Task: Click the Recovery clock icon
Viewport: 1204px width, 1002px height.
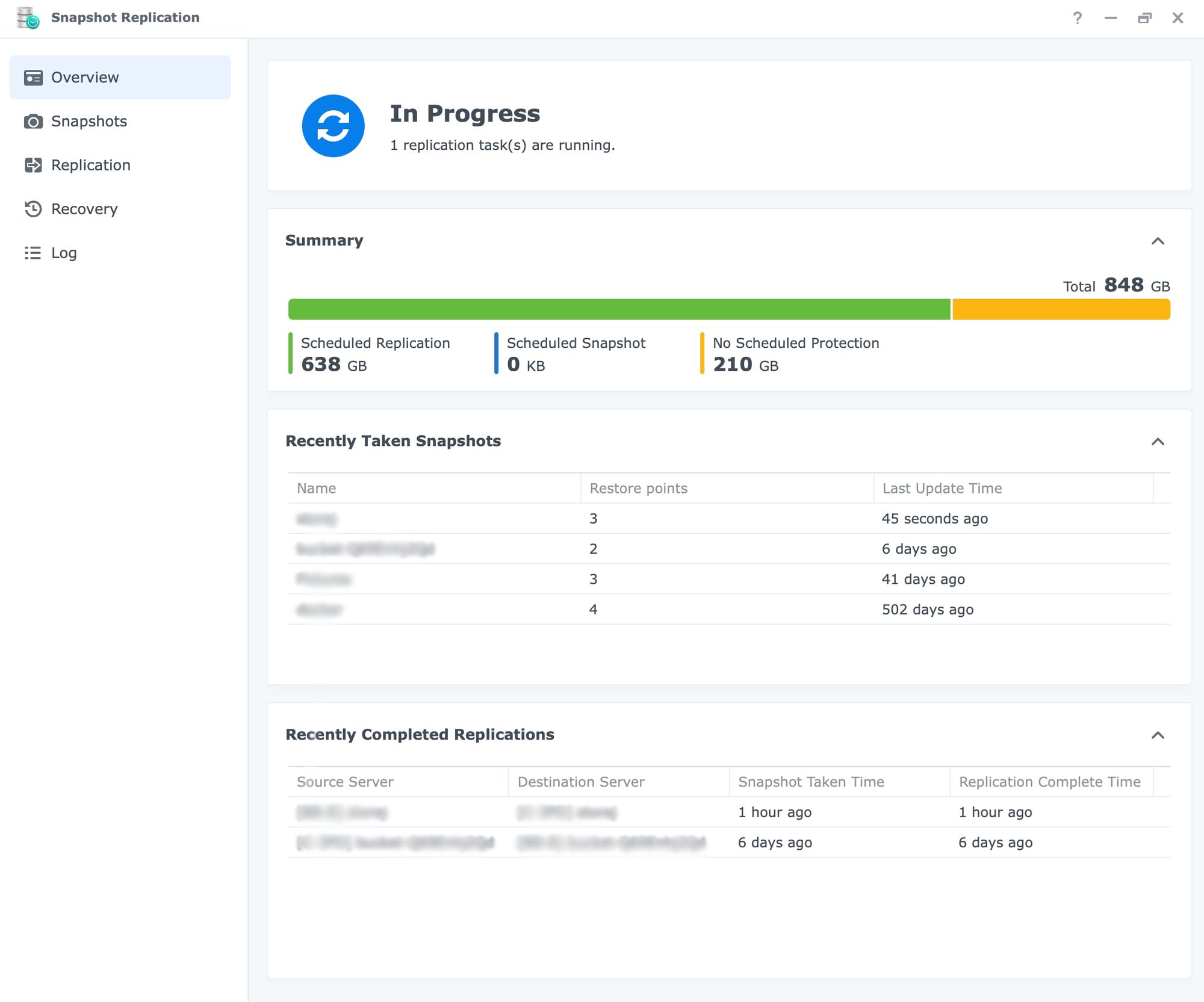Action: tap(33, 209)
